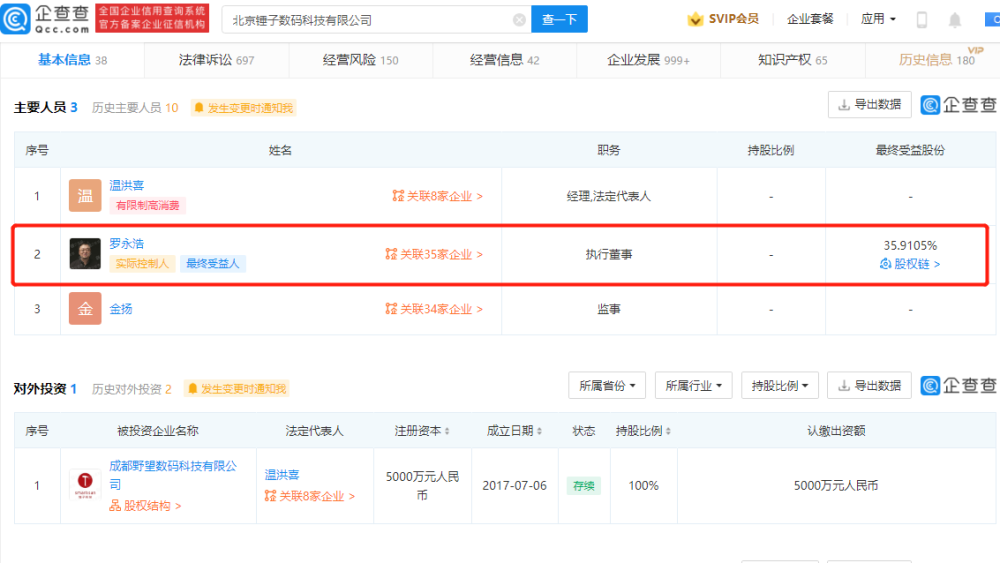Enable 发生变更时通知我 for 主要人员
The height and width of the screenshot is (563, 1000).
coord(244,108)
